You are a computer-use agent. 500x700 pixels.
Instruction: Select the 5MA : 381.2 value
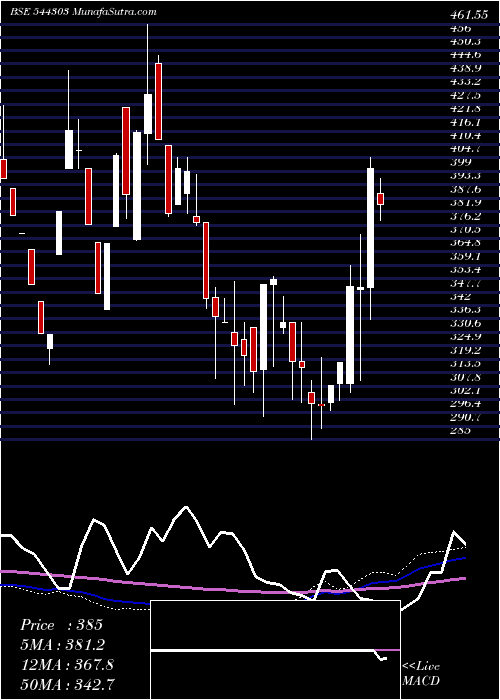click(x=64, y=645)
